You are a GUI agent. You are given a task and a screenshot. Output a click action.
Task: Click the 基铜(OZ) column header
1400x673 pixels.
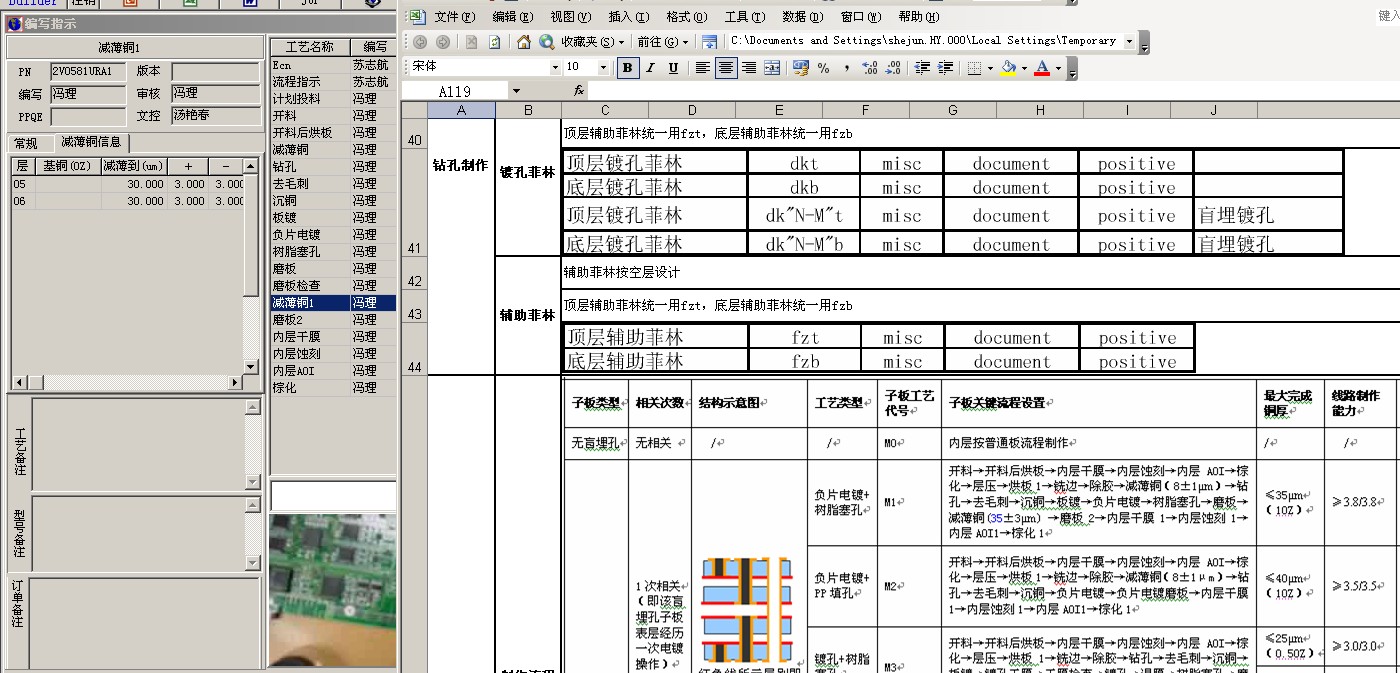pos(67,166)
